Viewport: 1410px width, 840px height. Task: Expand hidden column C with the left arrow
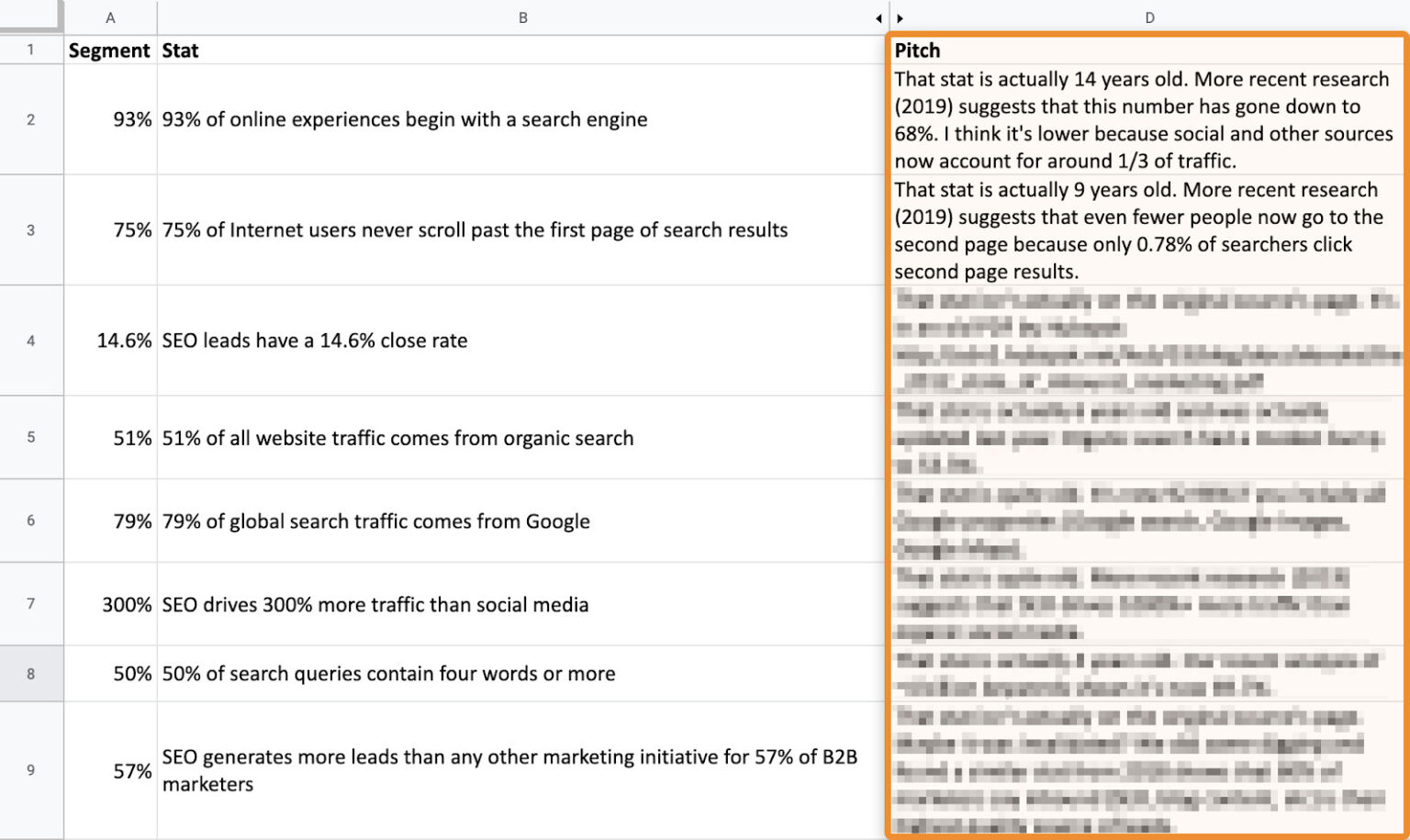[878, 17]
